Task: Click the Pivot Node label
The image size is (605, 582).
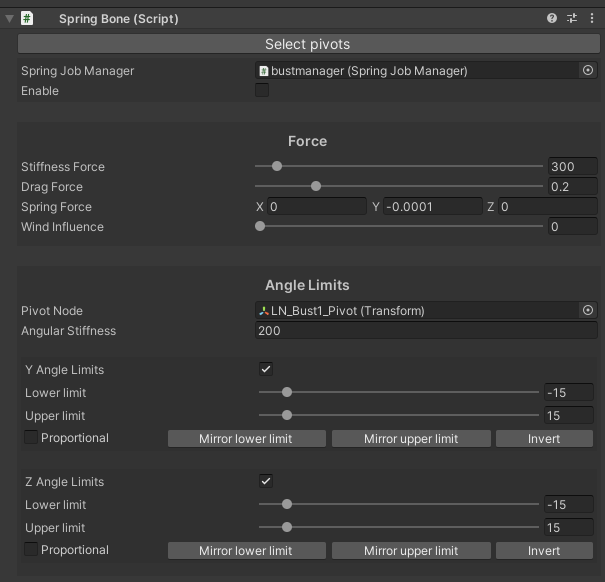Action: (x=52, y=311)
